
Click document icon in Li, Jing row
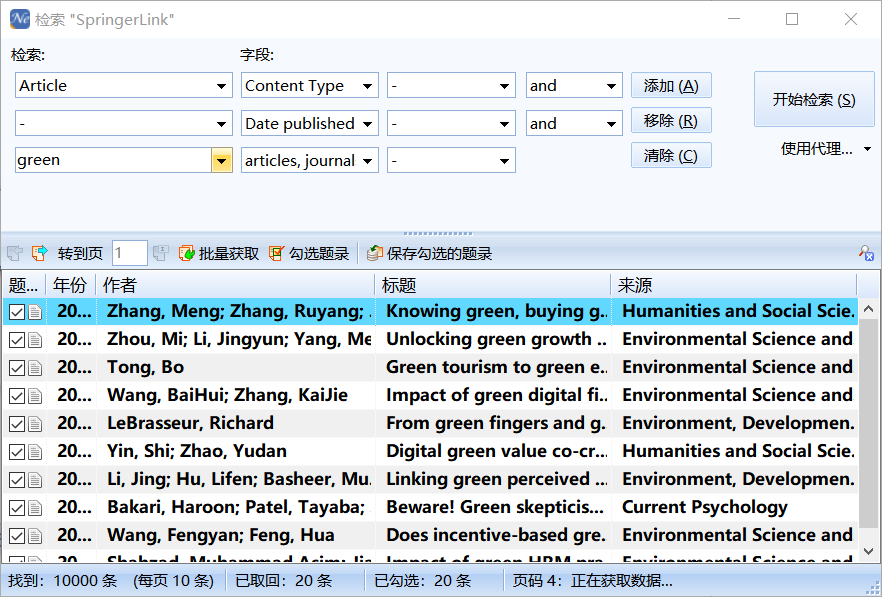tap(35, 480)
